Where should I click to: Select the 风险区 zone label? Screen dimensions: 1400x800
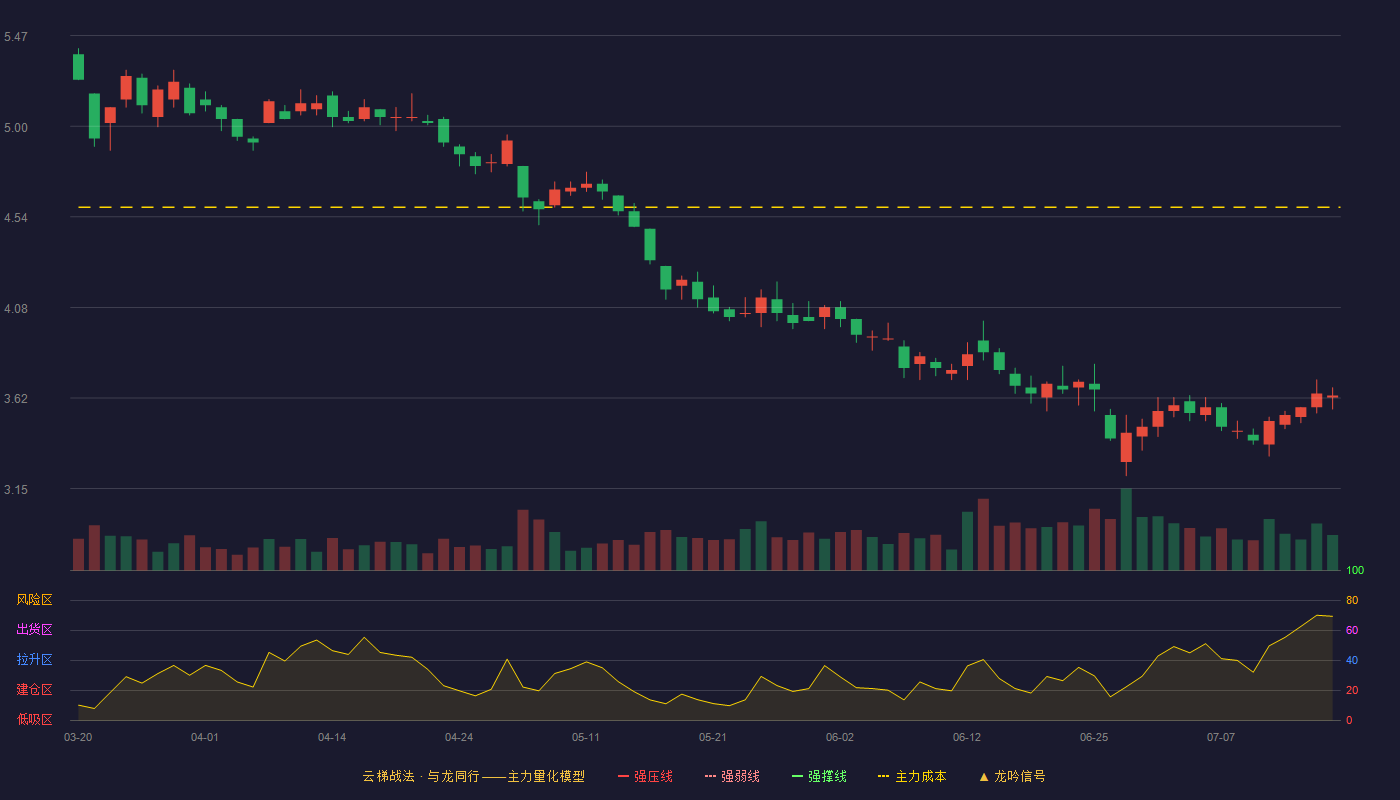pos(34,600)
